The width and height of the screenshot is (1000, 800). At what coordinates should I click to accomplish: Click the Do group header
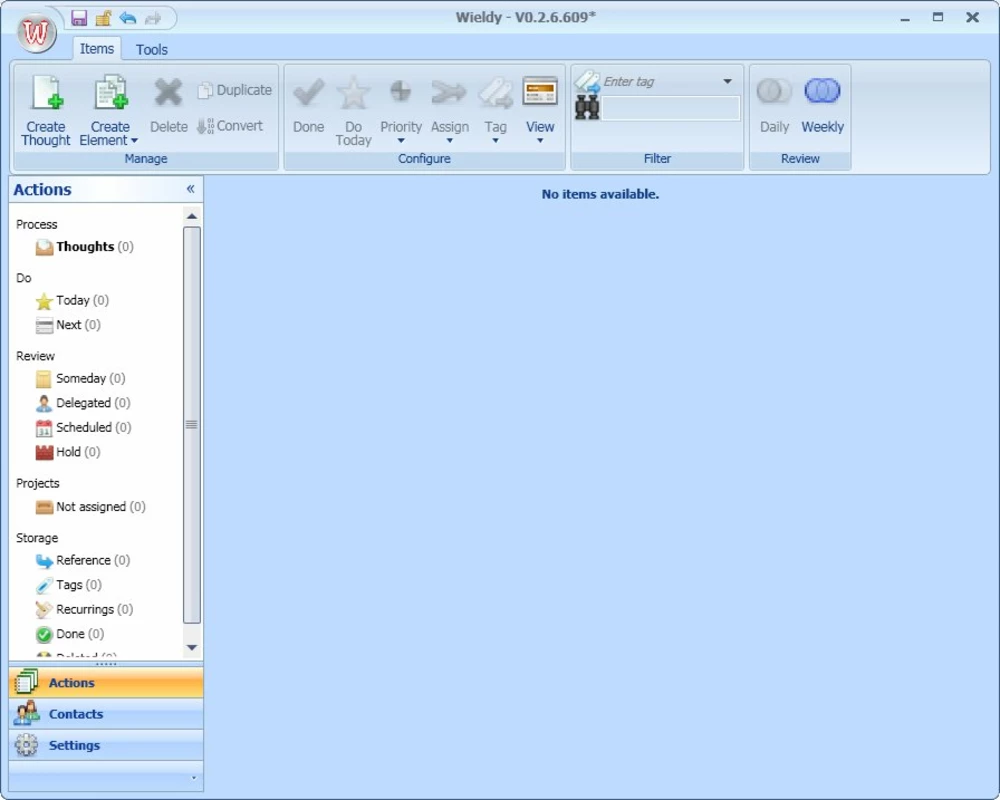coord(24,278)
